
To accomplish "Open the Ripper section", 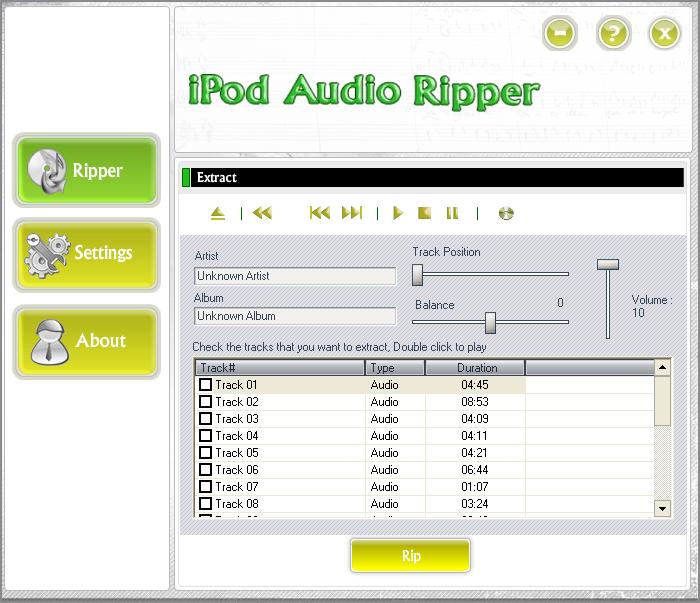I will click(87, 170).
